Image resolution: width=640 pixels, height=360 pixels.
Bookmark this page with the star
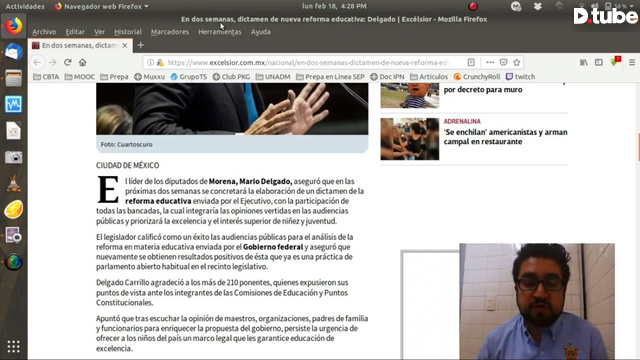[517, 62]
